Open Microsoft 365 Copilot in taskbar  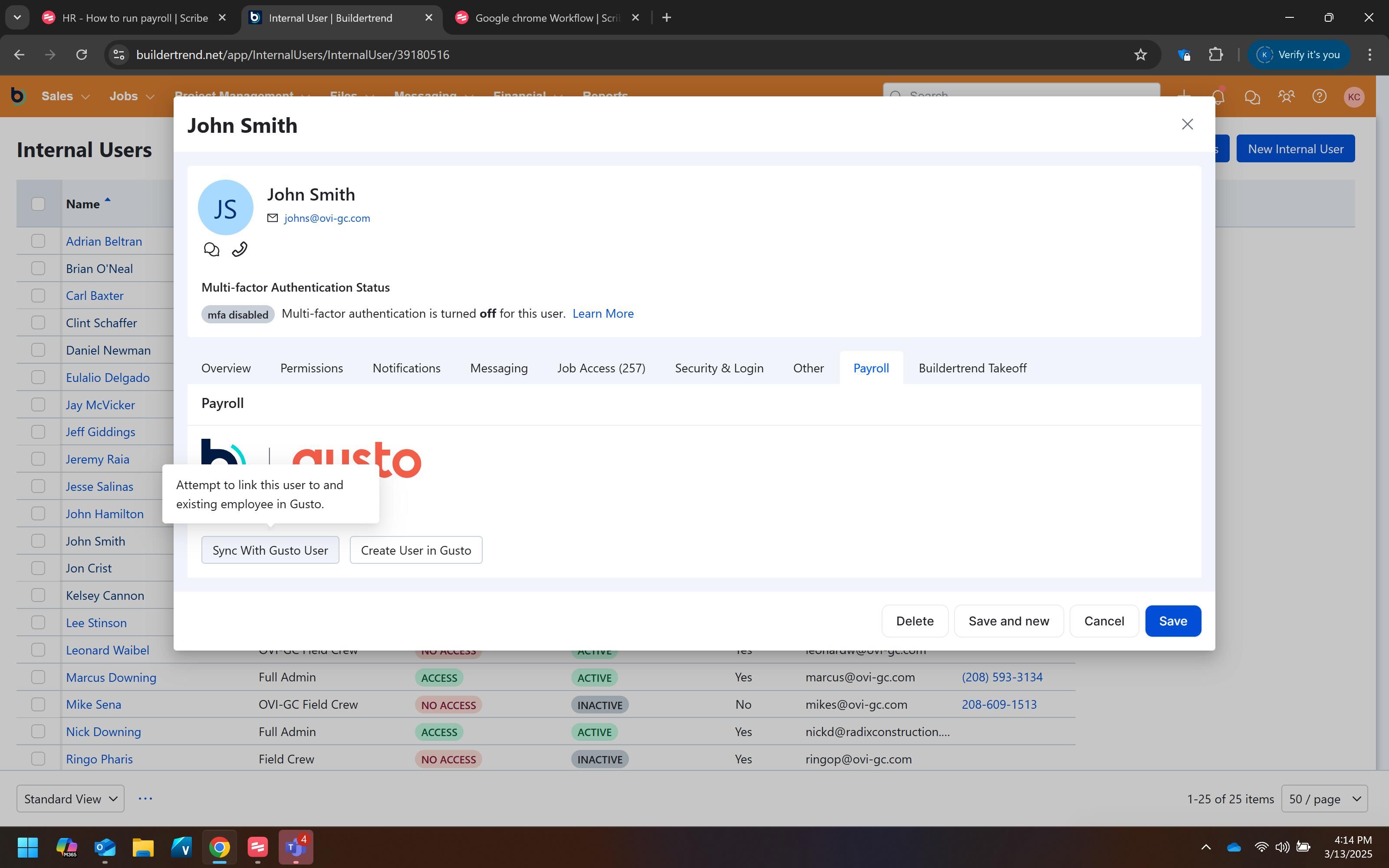66,847
